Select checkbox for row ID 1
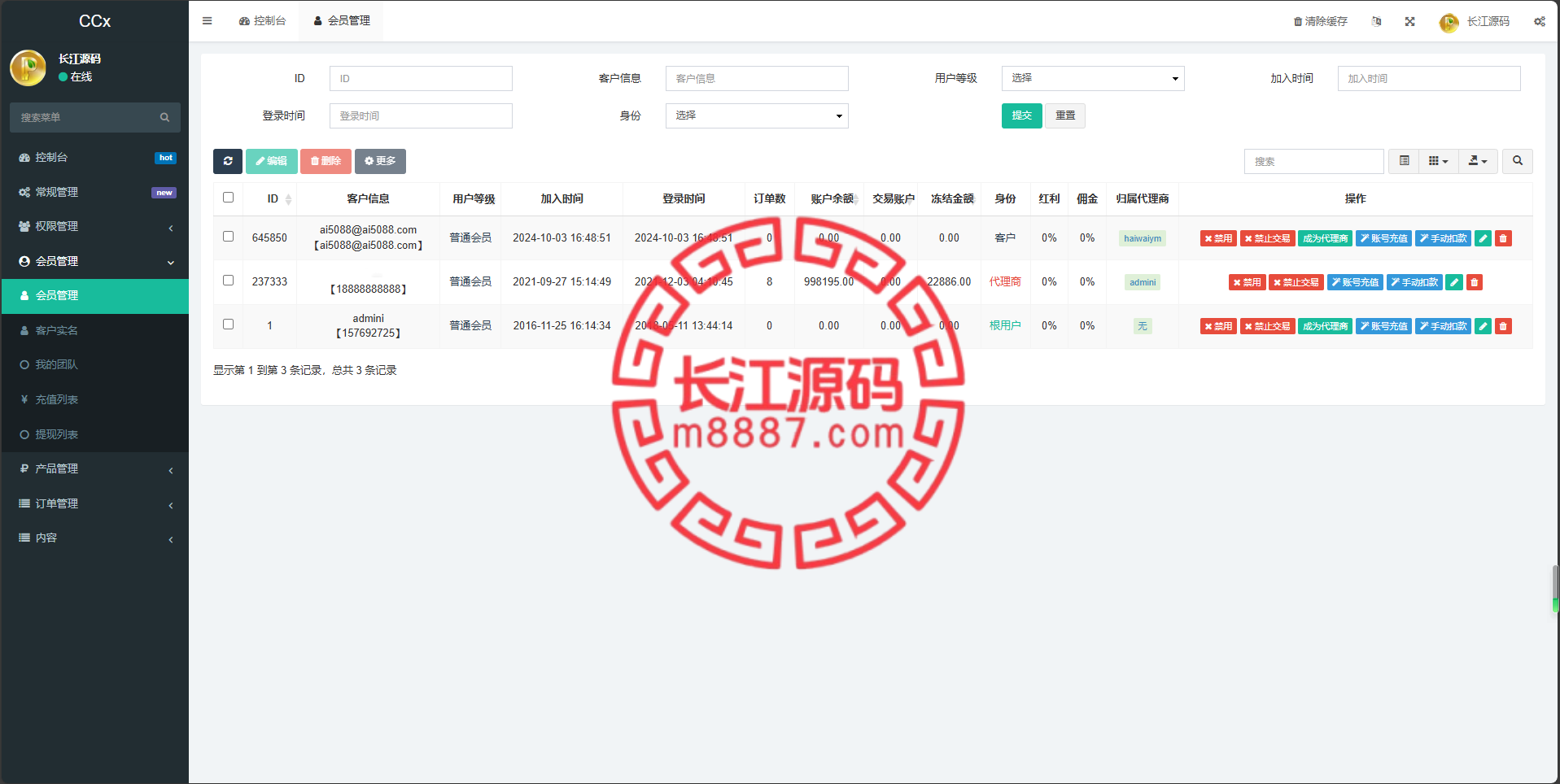This screenshot has height=784, width=1560. click(228, 324)
